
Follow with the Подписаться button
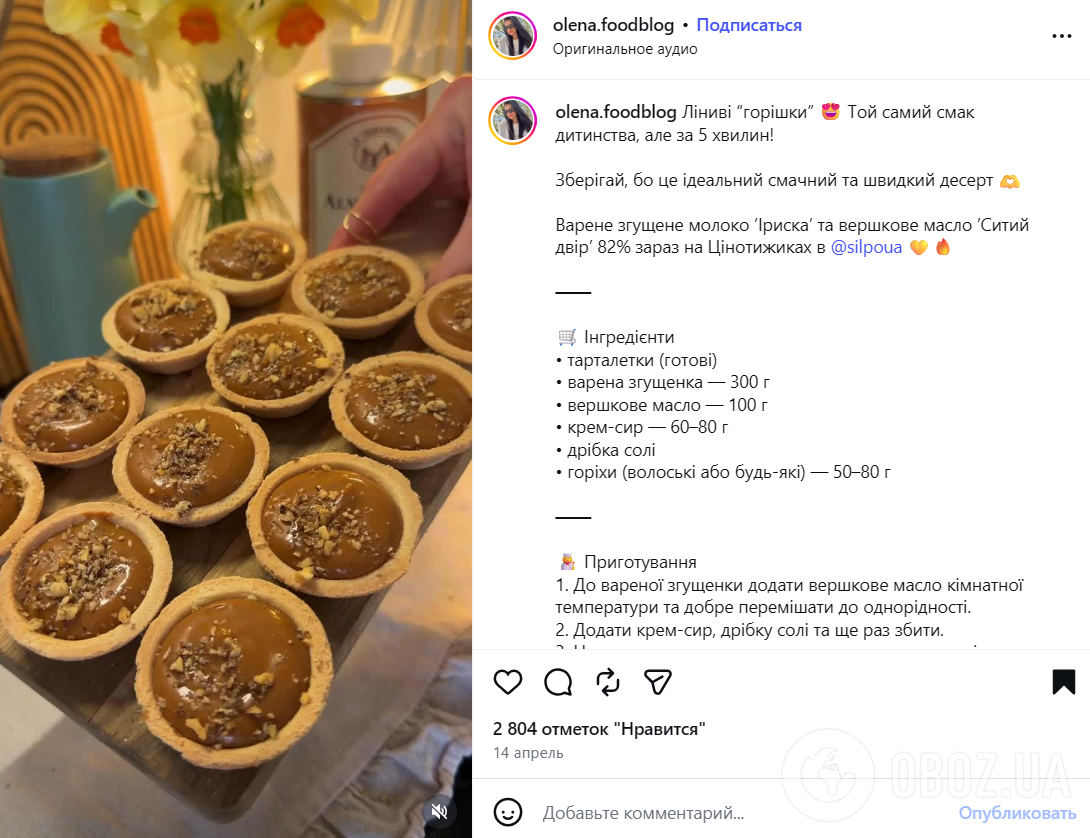(749, 25)
